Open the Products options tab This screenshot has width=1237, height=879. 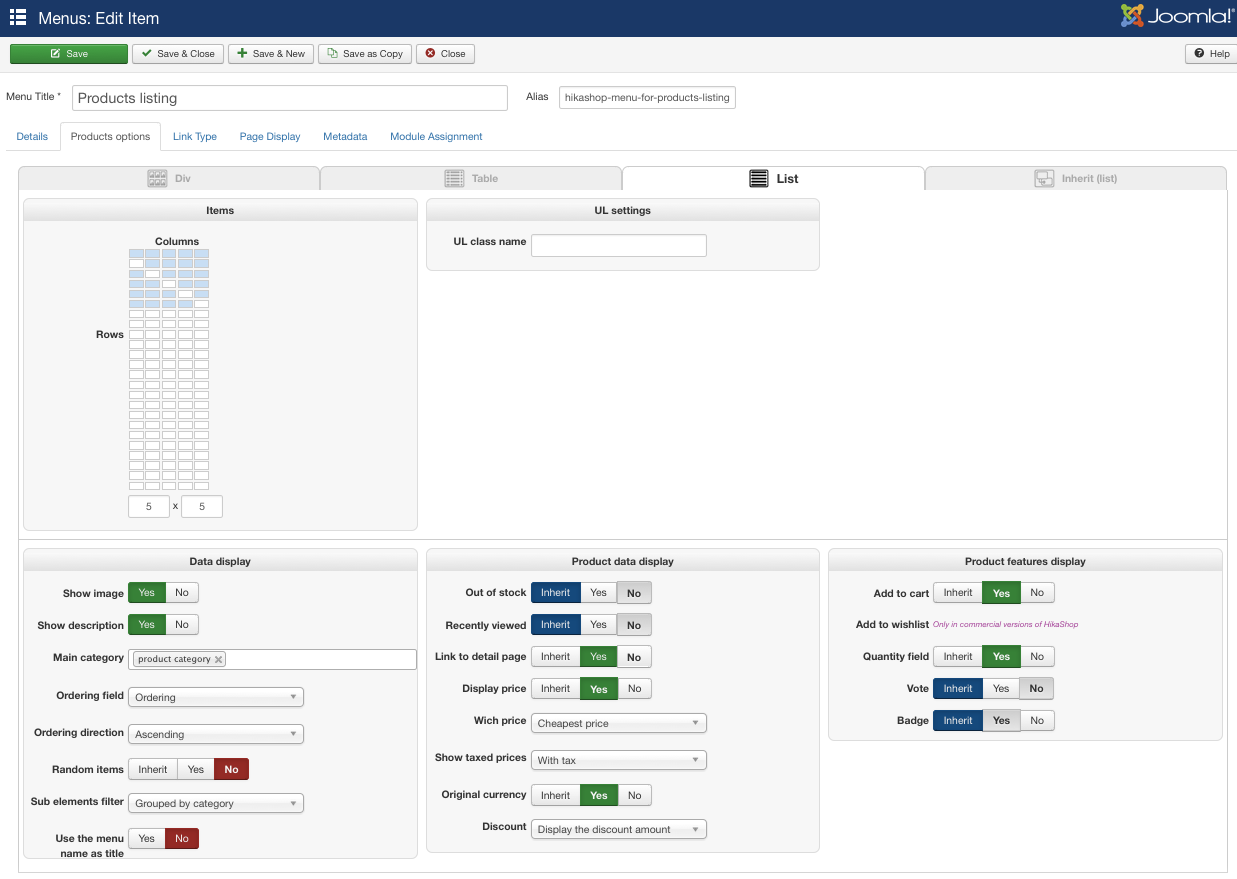click(110, 136)
